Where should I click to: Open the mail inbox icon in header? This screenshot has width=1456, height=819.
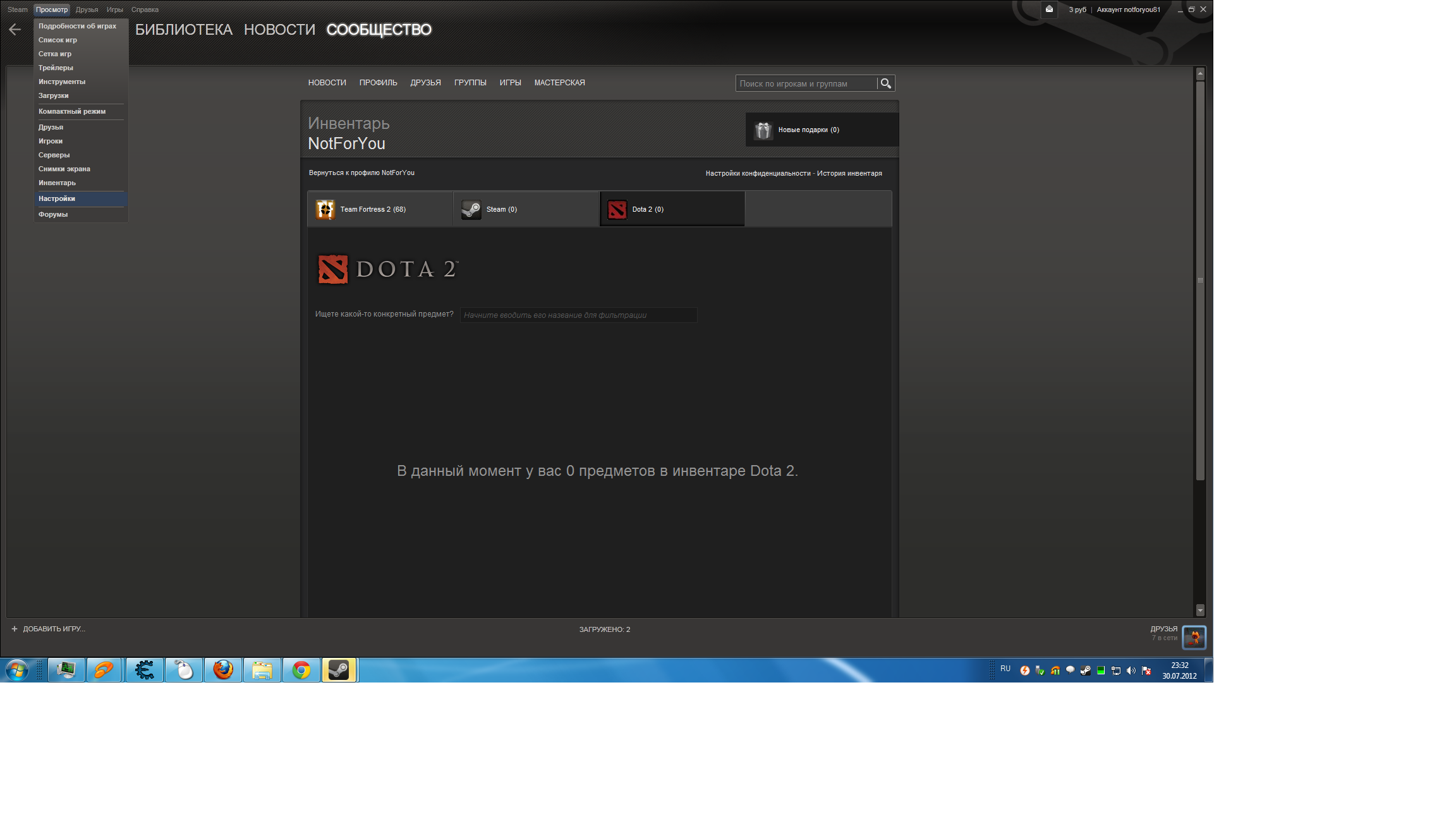[1049, 9]
